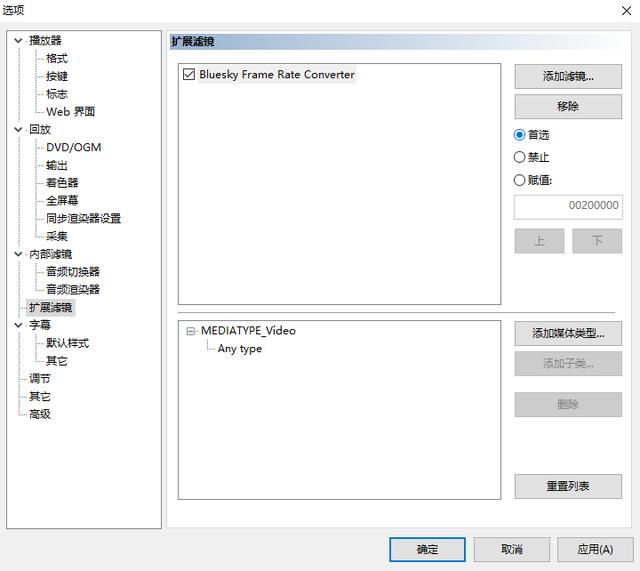Click the 下 move-down button
This screenshot has height=571, width=640.
(x=597, y=241)
